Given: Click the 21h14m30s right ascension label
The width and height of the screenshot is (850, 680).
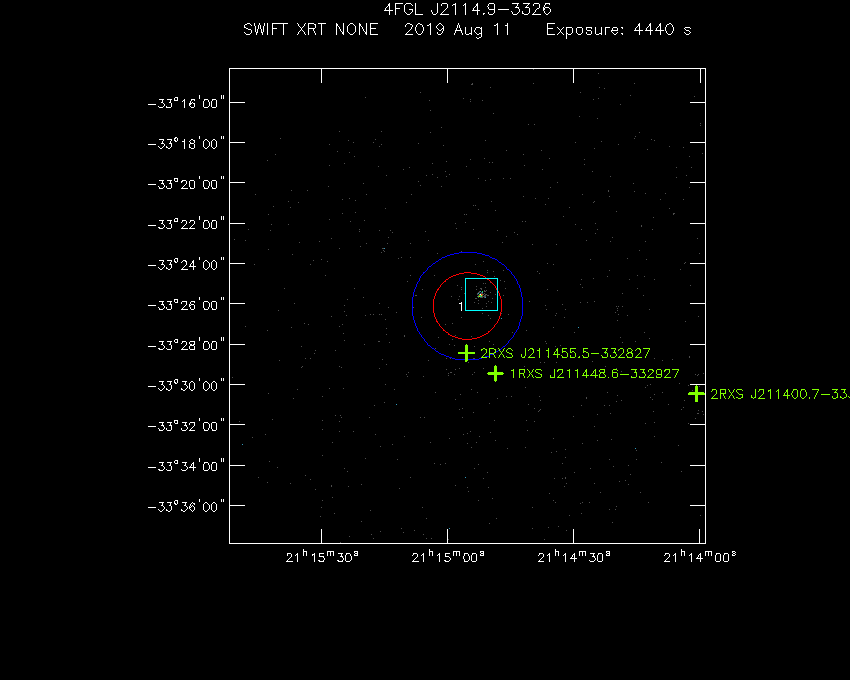Looking at the screenshot, I should click(574, 557).
